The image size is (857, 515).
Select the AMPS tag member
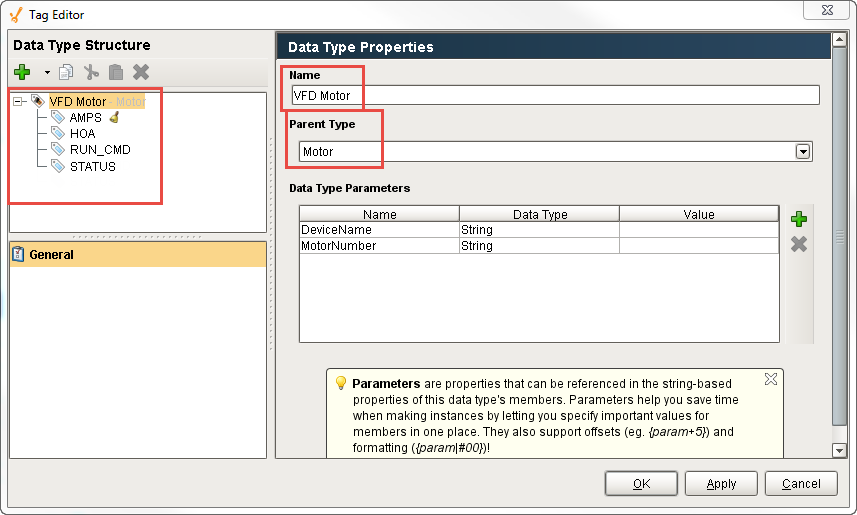[85, 118]
